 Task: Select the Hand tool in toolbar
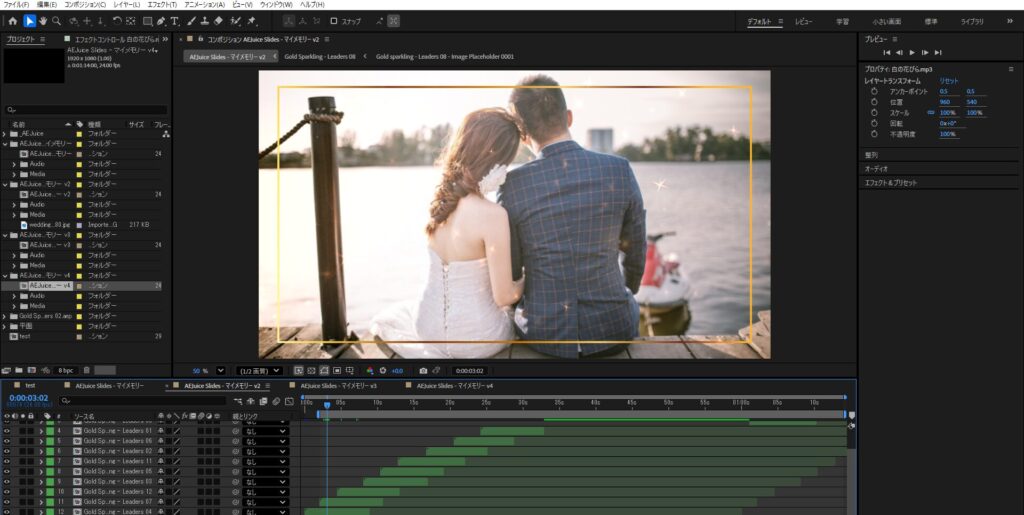tap(43, 21)
